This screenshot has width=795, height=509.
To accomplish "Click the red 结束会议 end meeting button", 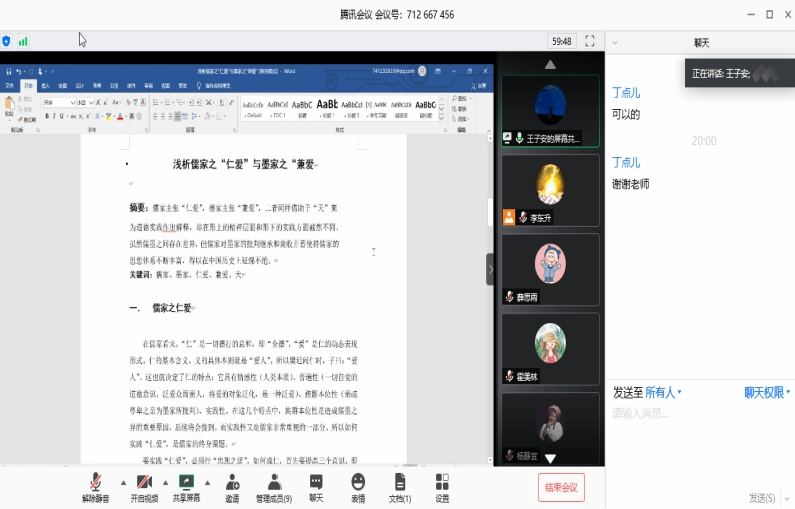I will coord(561,487).
